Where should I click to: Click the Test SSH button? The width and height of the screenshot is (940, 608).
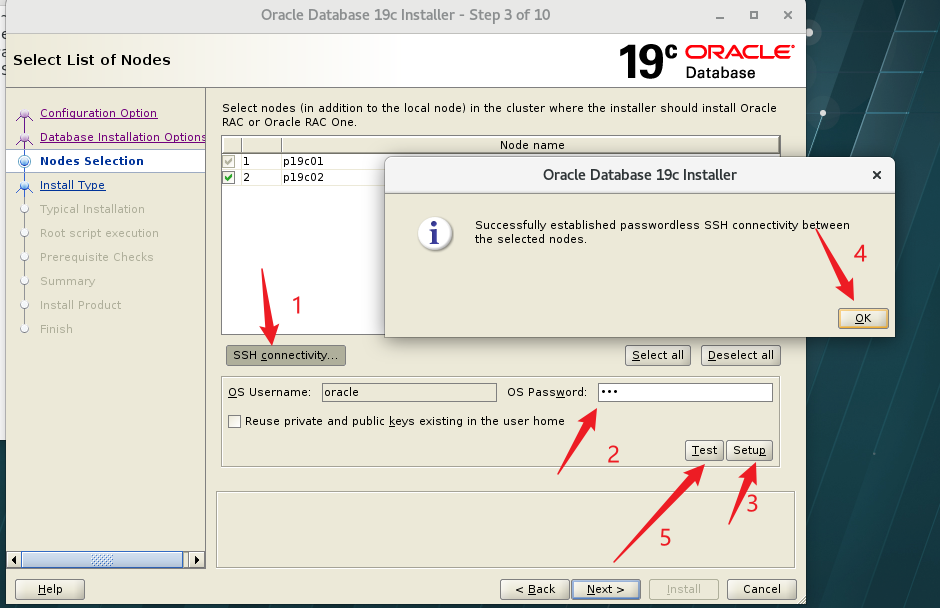coord(704,450)
